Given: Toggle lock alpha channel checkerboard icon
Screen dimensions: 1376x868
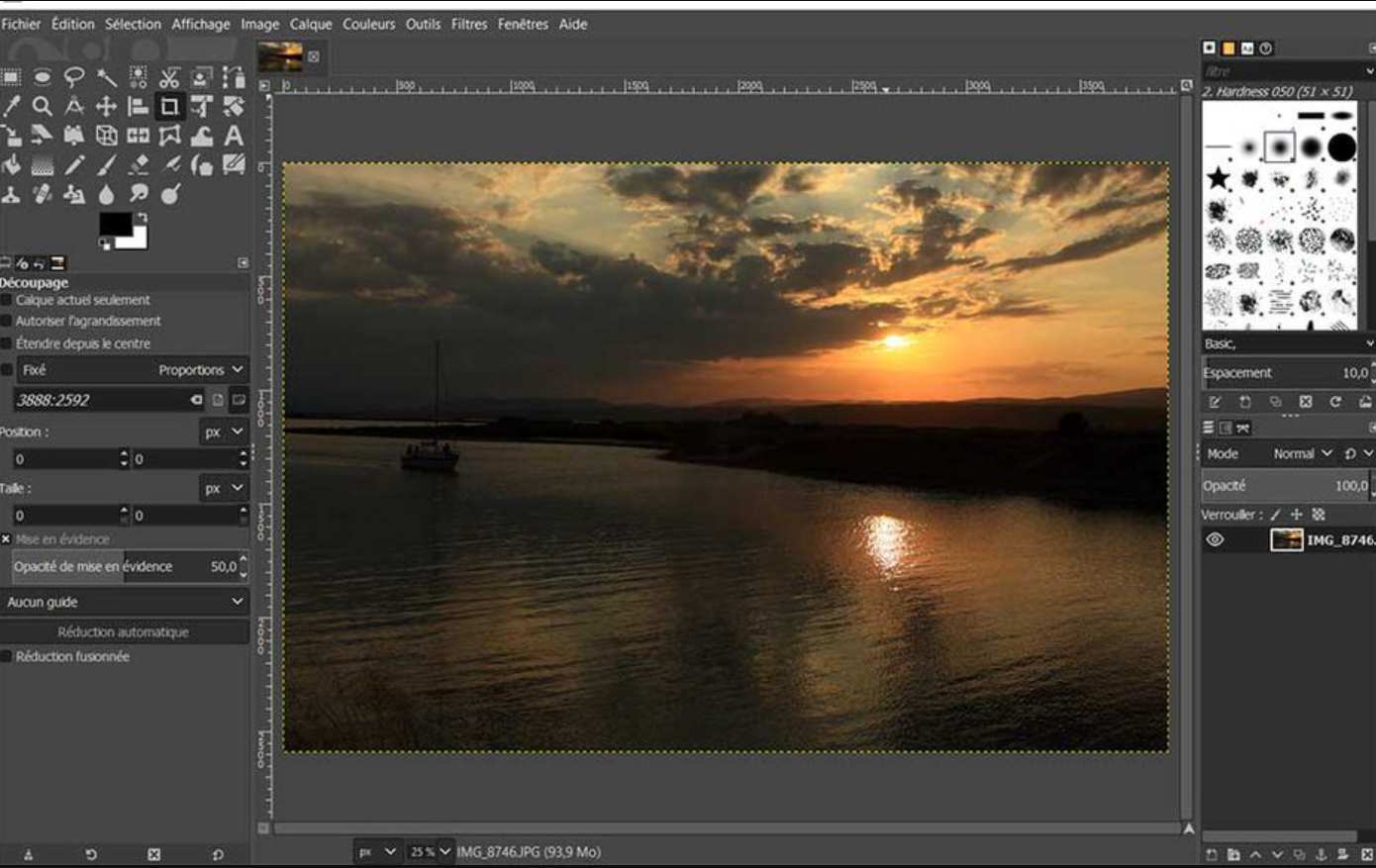Looking at the screenshot, I should pos(1319,515).
